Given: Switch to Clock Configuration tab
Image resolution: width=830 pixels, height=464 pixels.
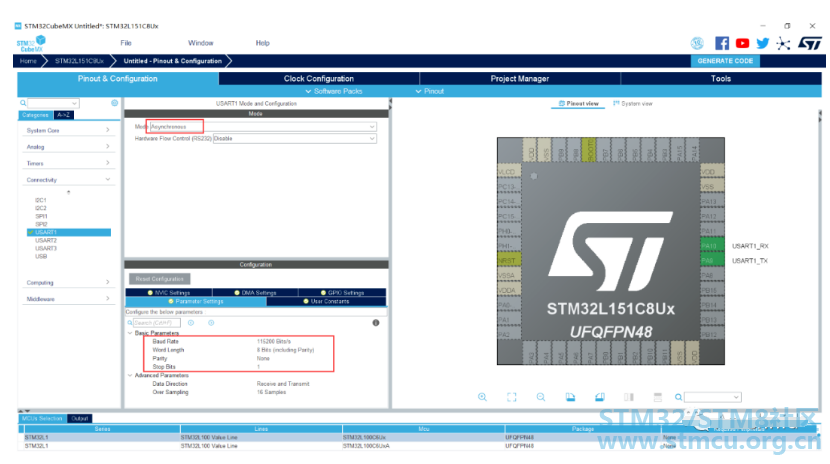Looking at the screenshot, I should pos(319,79).
